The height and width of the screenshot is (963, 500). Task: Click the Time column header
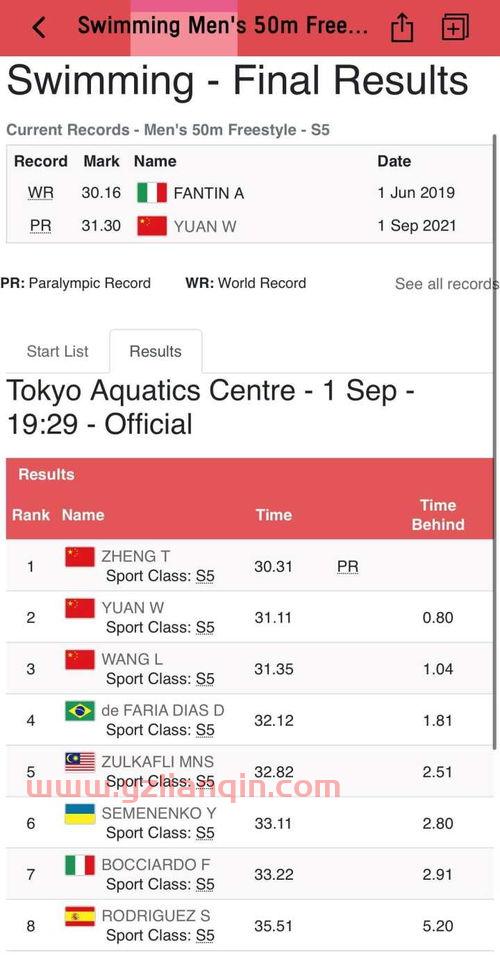pyautogui.click(x=274, y=515)
